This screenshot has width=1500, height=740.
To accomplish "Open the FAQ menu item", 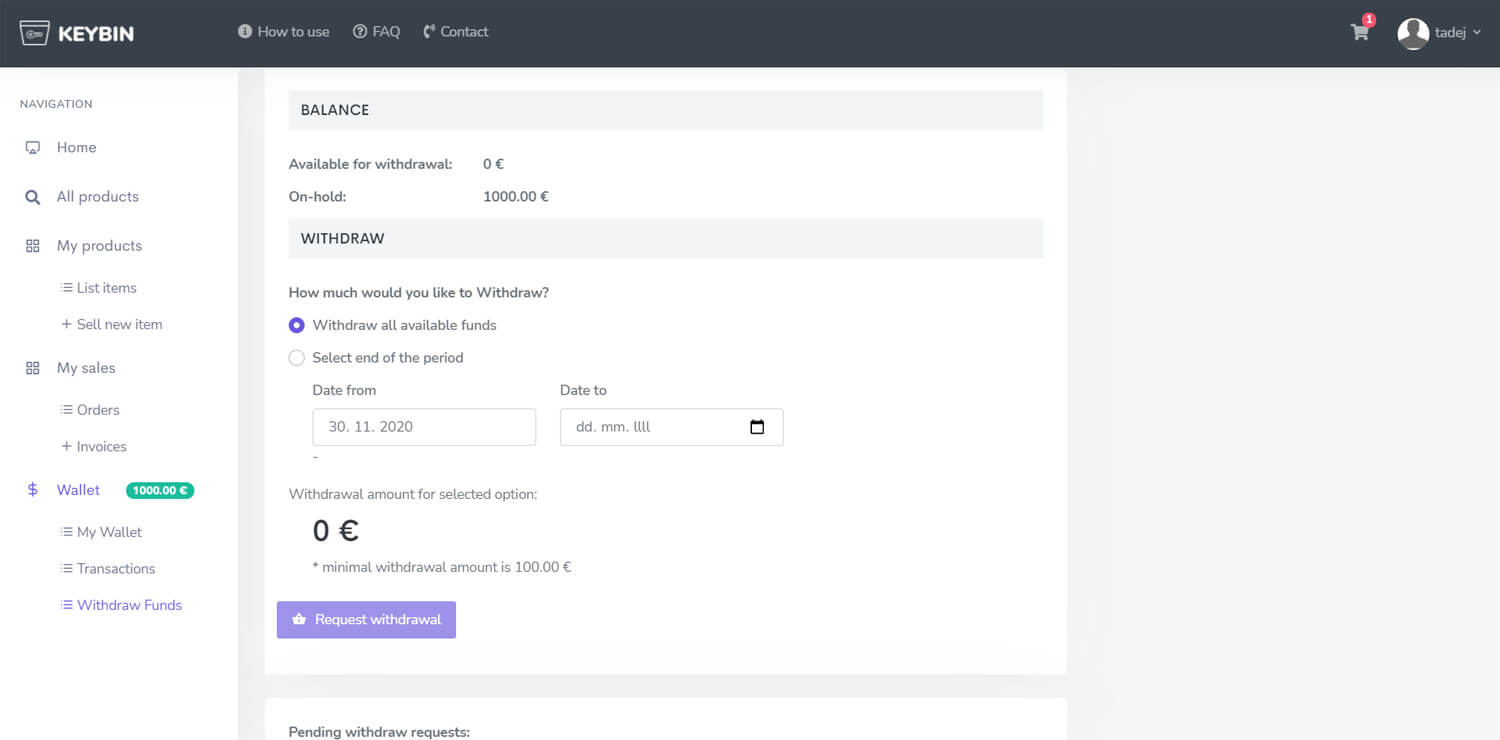I will click(377, 31).
